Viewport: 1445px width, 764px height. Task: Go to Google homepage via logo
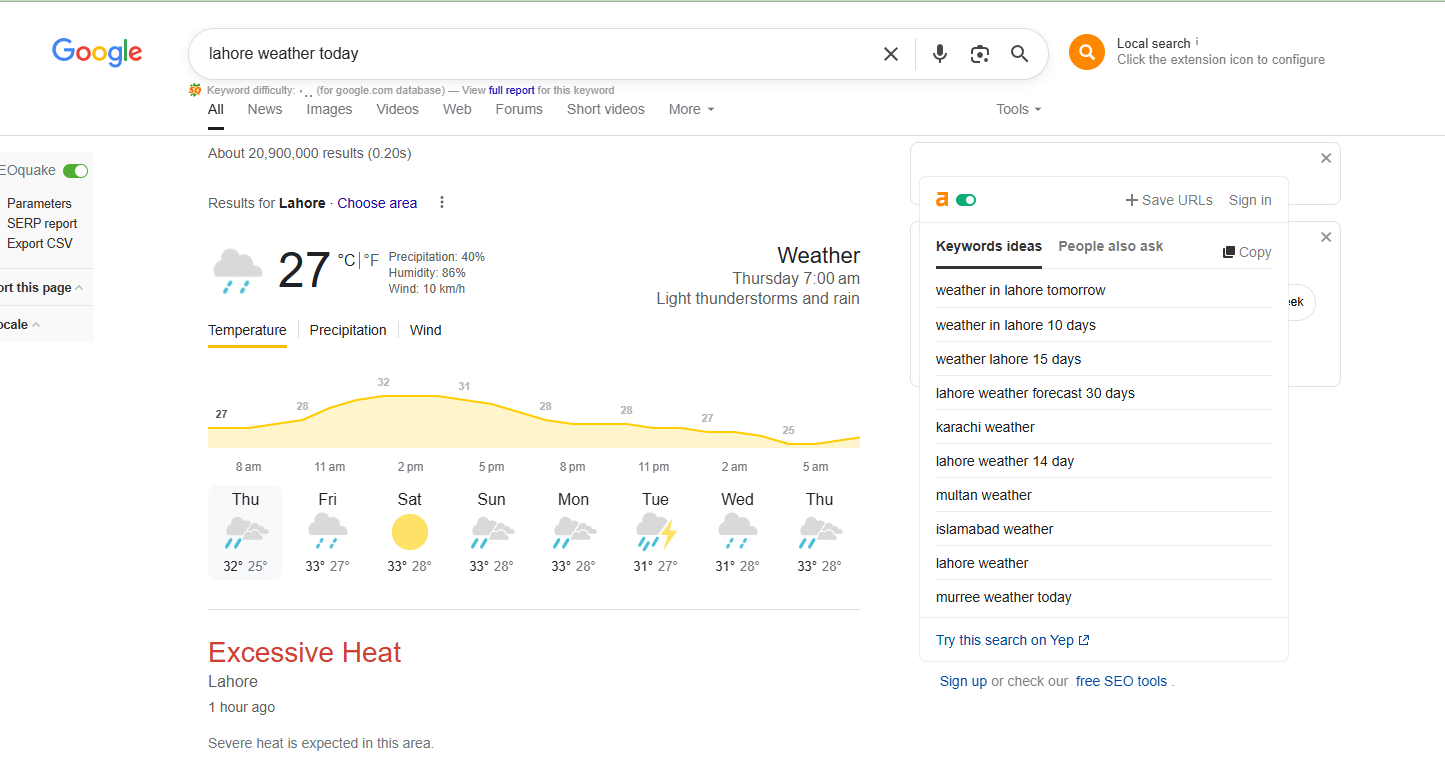[x=97, y=52]
